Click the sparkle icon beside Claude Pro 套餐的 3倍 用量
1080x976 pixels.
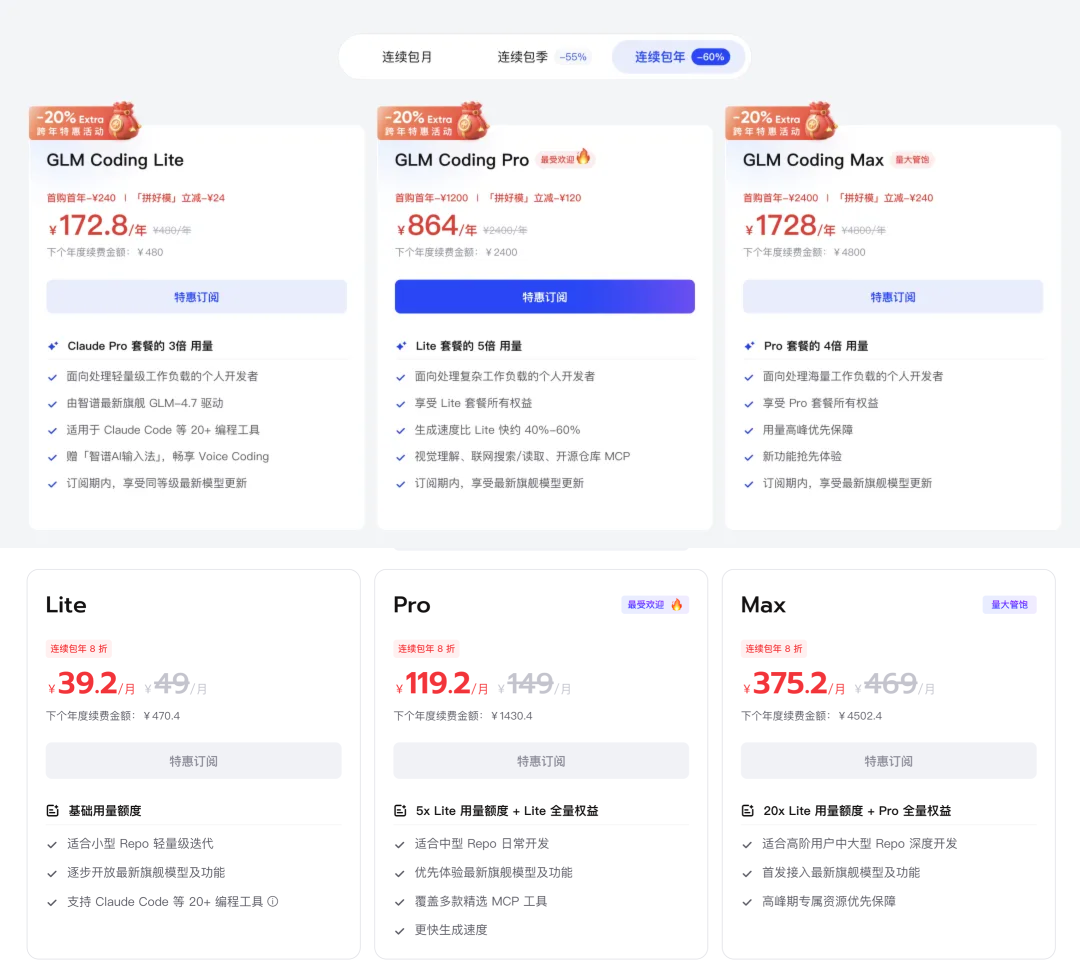(x=53, y=346)
